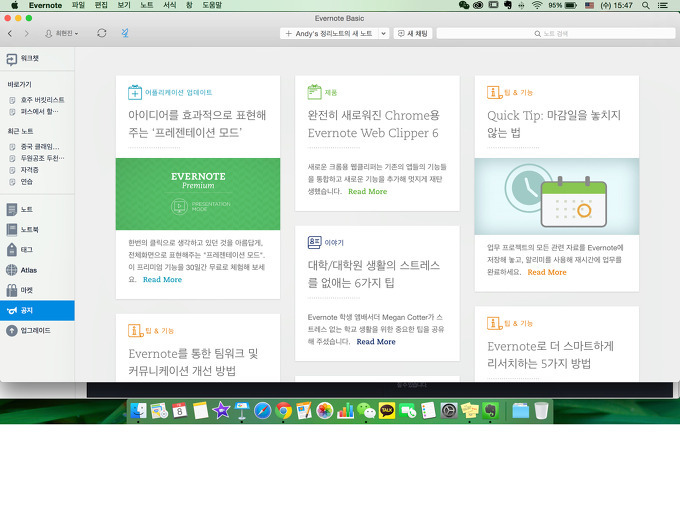Open the Evernote application menu

pyautogui.click(x=46, y=5)
